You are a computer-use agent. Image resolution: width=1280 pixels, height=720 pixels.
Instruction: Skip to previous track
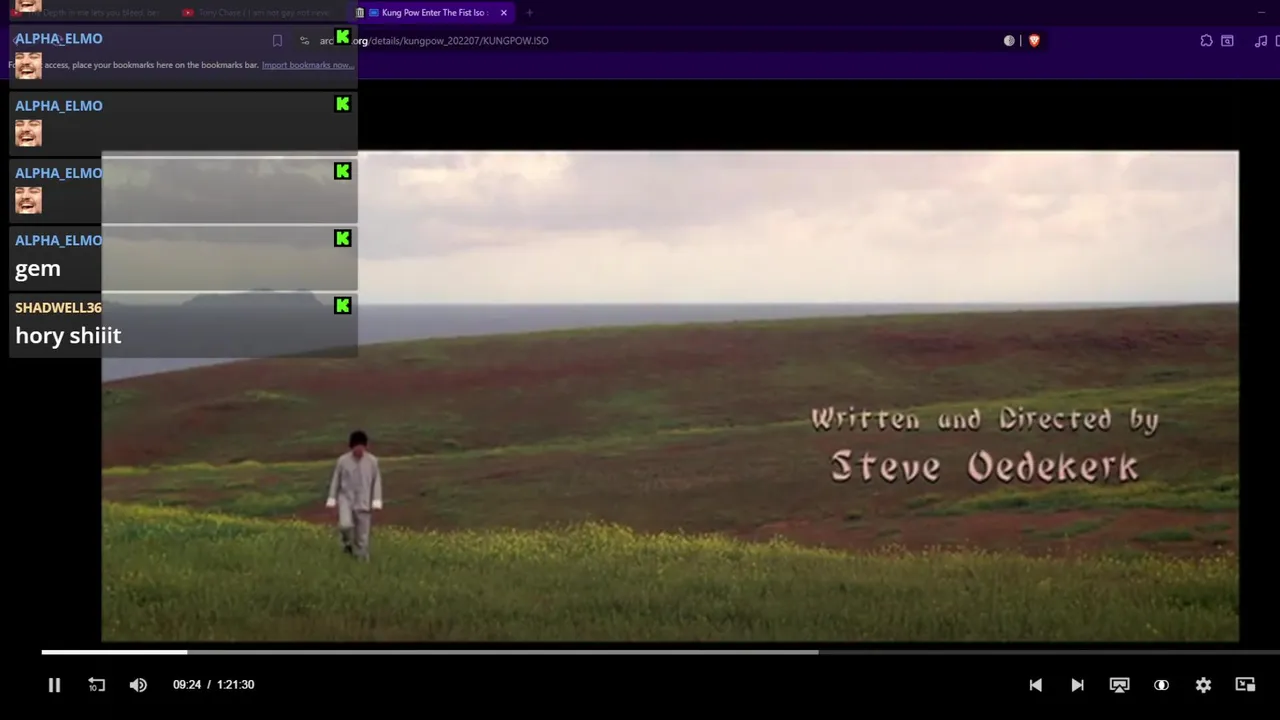tap(1036, 685)
